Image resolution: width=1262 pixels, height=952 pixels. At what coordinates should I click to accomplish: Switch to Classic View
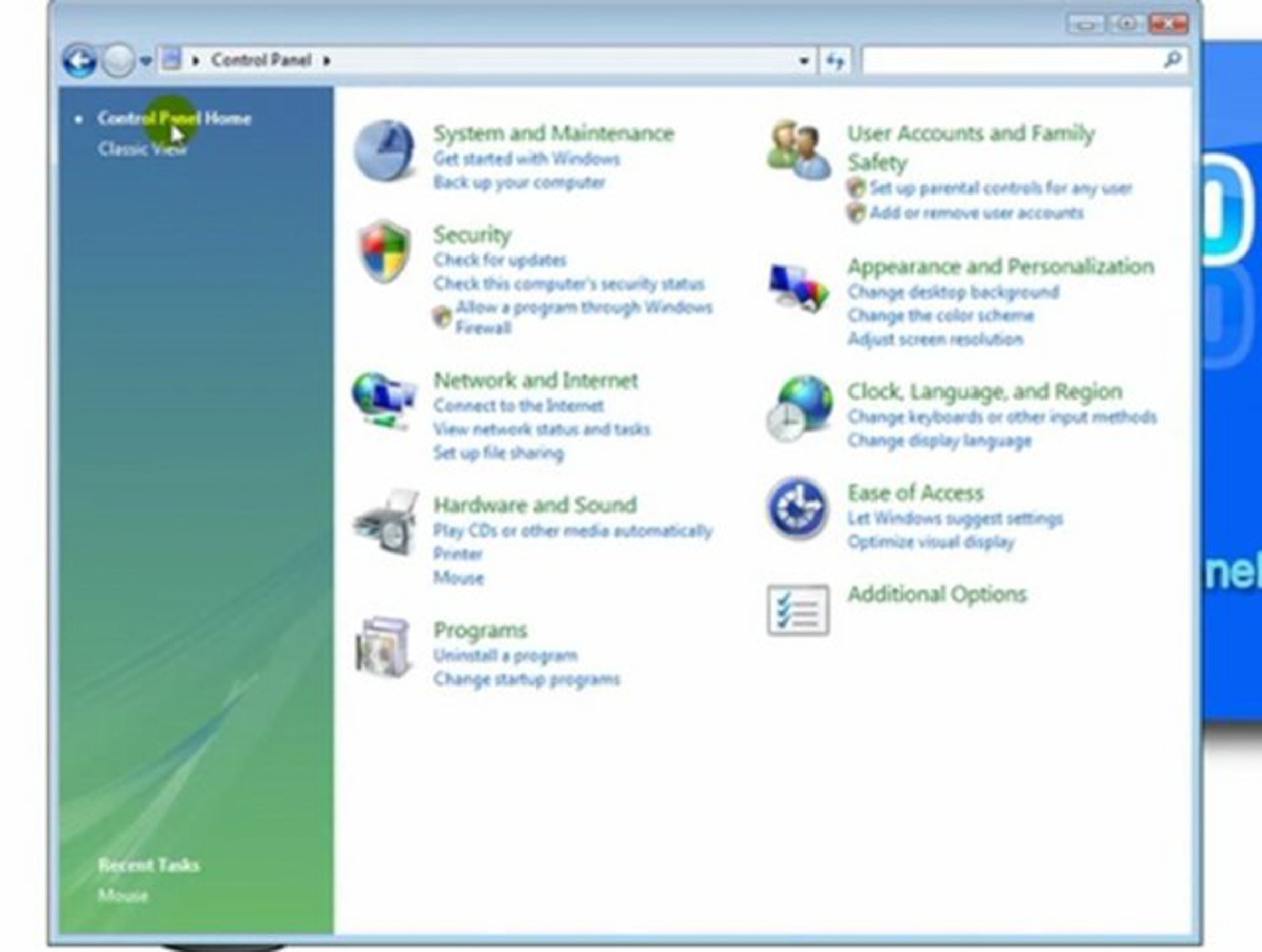[142, 149]
